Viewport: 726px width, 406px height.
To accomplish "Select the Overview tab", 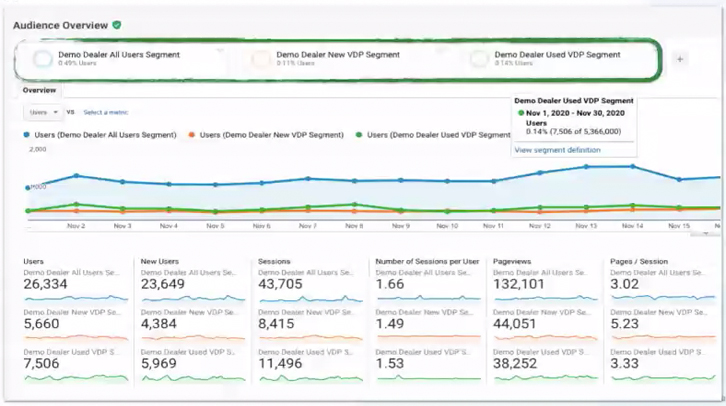I will [39, 90].
